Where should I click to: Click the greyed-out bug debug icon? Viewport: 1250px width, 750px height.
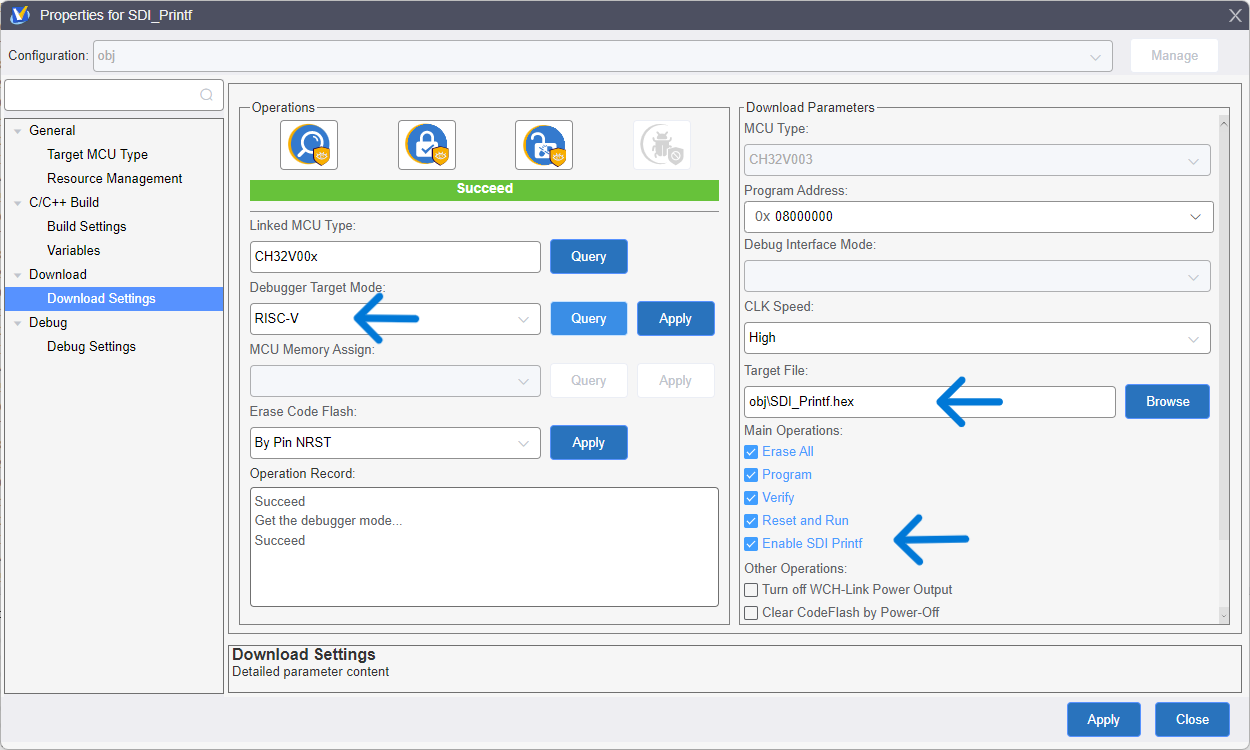coord(661,145)
